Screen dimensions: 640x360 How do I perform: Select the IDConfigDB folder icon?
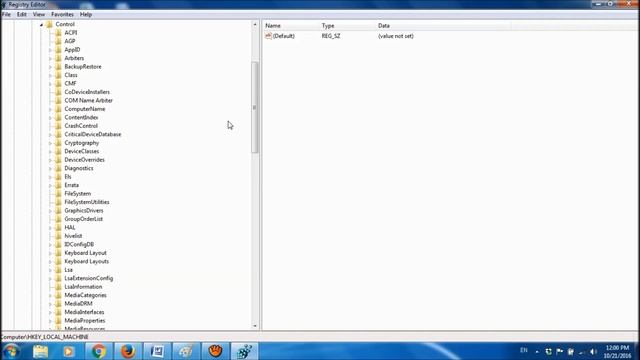point(58,244)
